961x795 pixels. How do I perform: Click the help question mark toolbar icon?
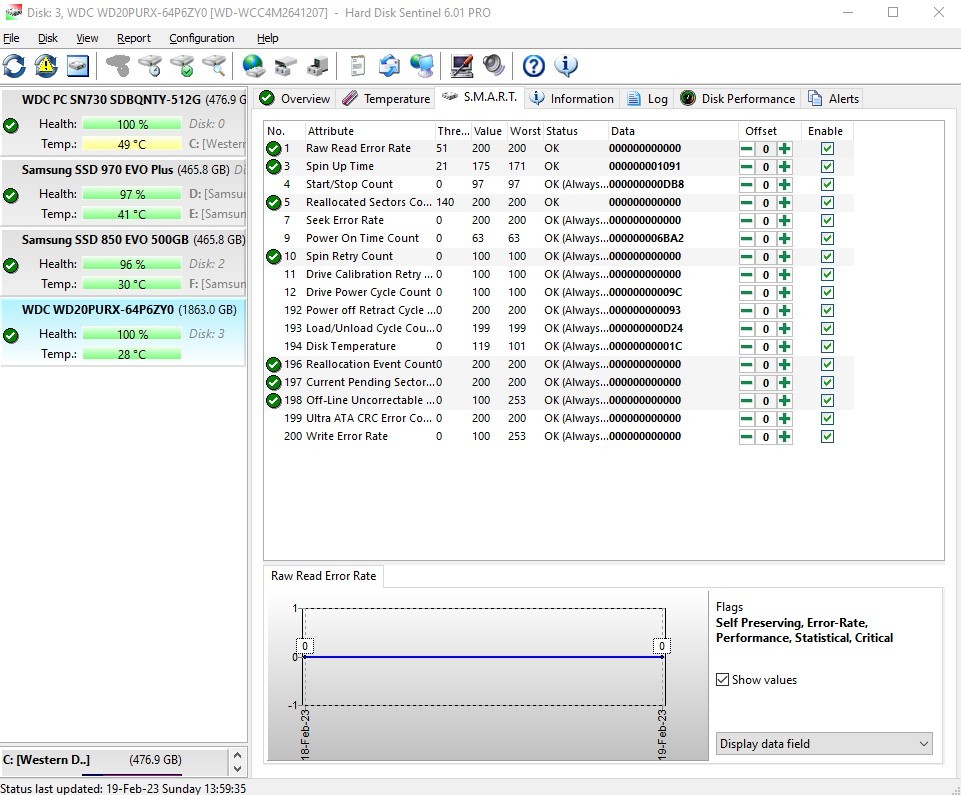[534, 66]
